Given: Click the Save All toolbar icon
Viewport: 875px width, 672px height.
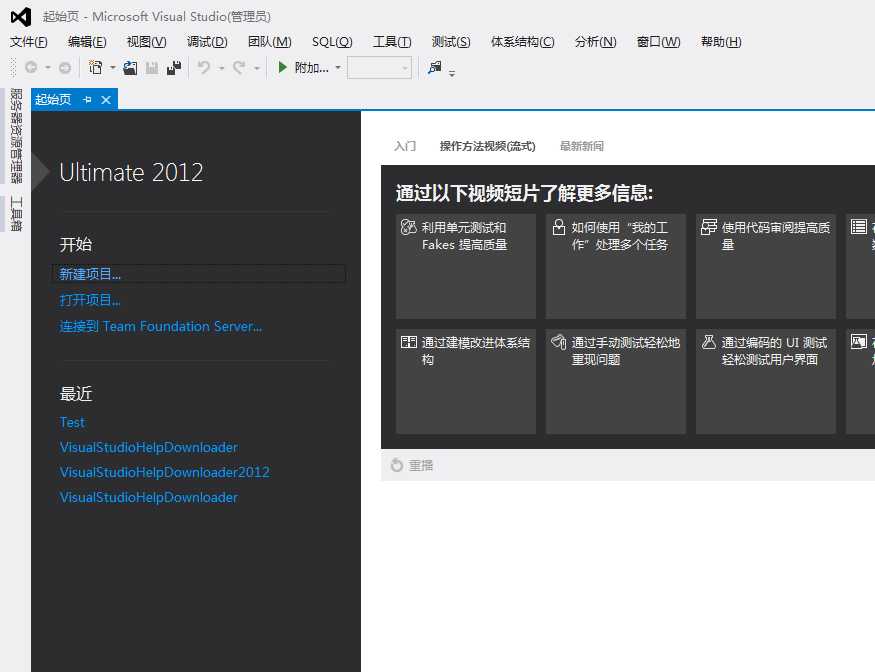Looking at the screenshot, I should point(174,68).
